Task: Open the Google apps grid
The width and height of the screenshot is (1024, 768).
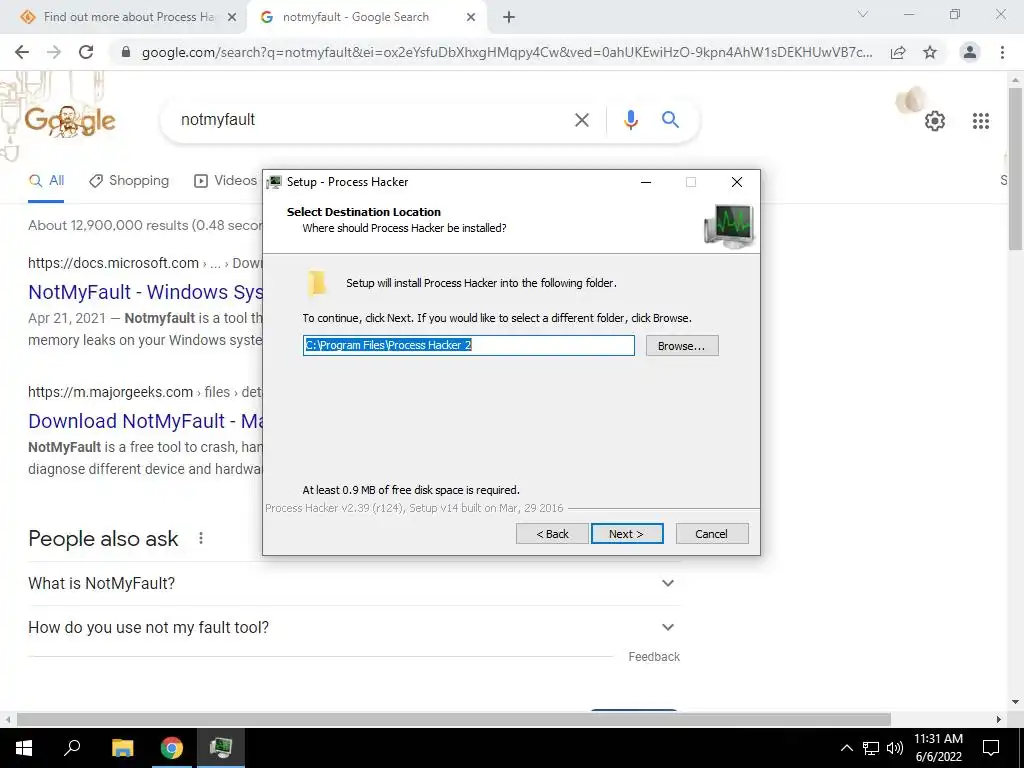Action: pos(980,121)
